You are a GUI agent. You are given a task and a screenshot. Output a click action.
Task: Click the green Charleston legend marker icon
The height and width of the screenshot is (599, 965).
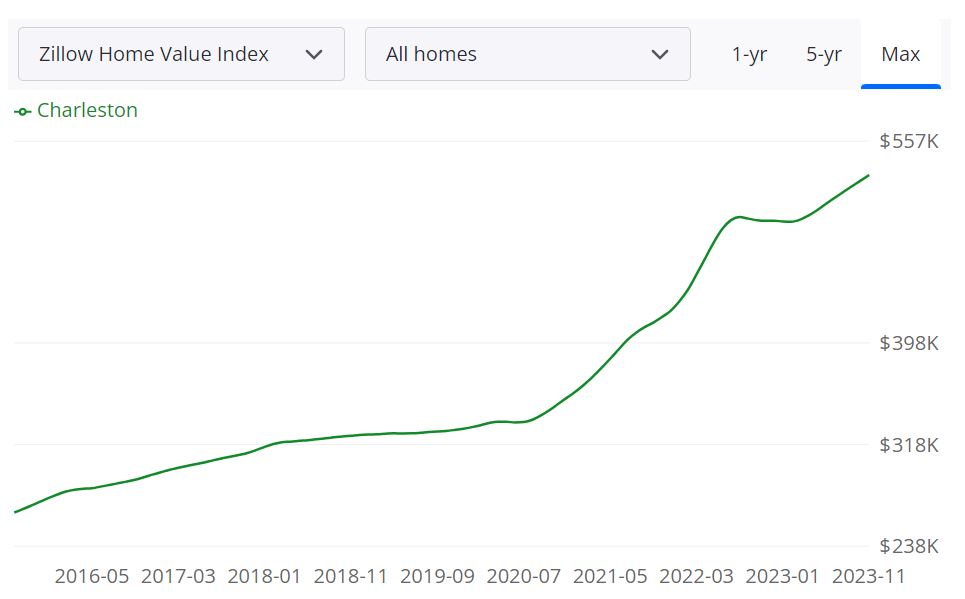23,111
